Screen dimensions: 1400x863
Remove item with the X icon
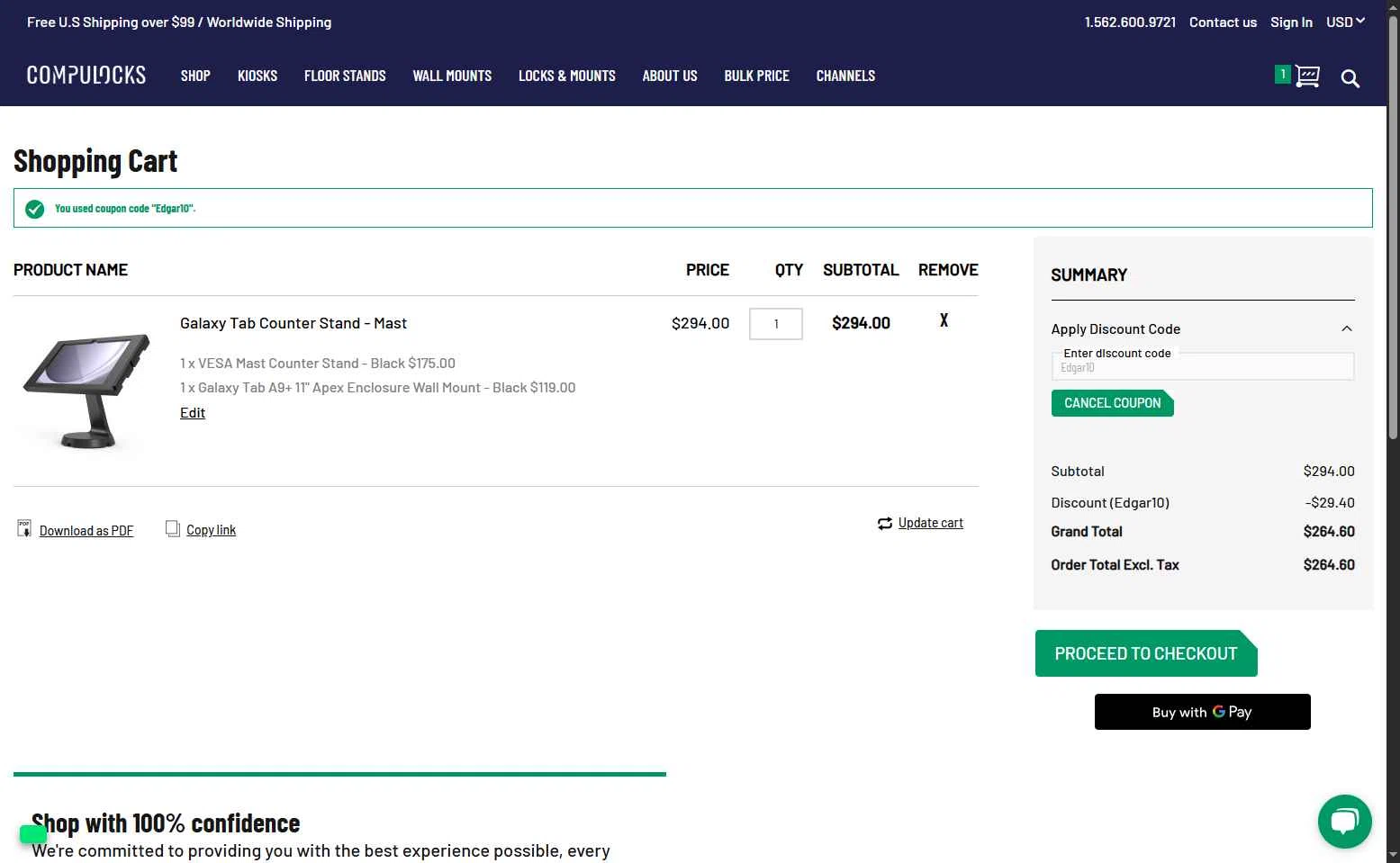point(944,320)
